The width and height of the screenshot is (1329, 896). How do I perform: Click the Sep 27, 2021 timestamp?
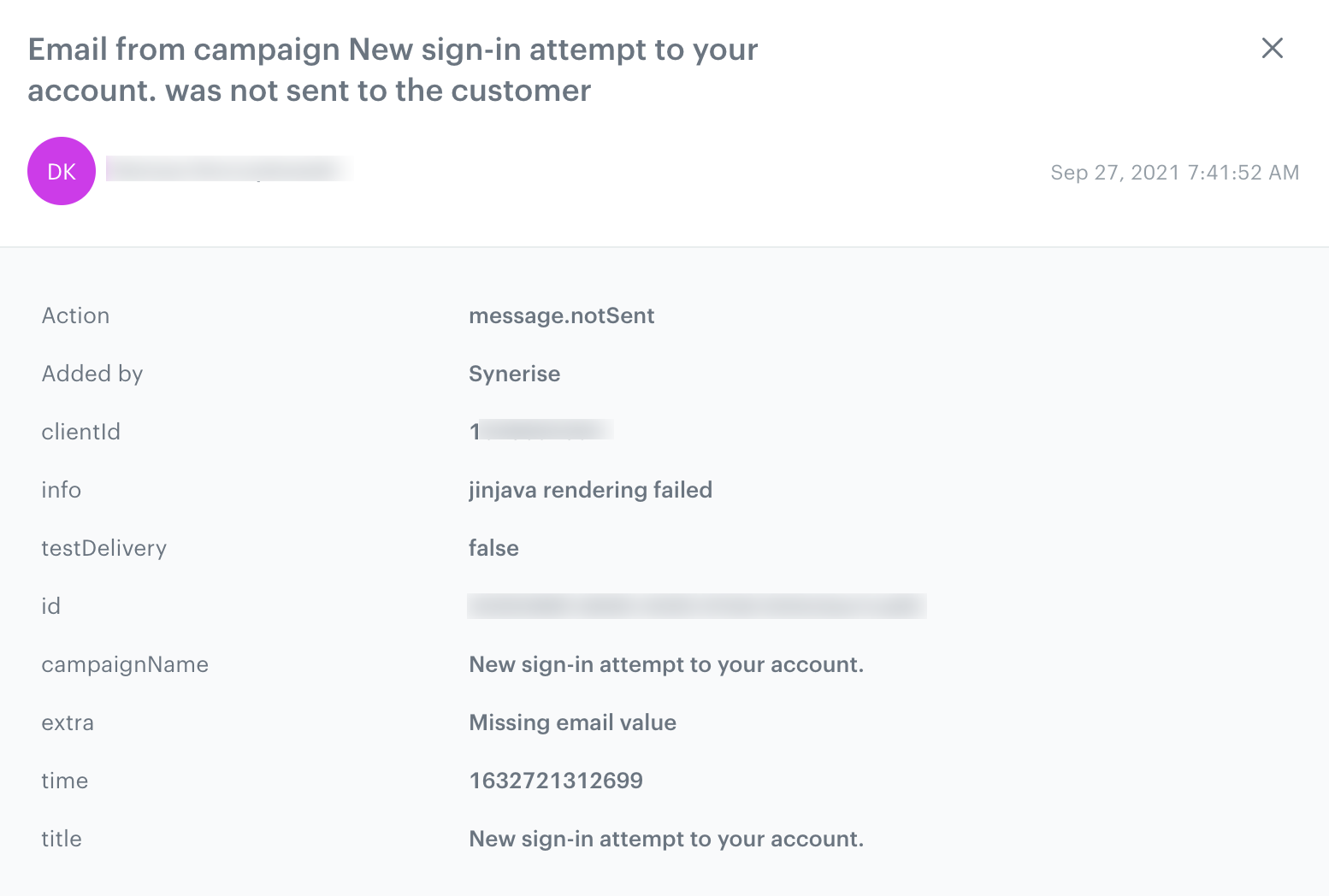1174,173
